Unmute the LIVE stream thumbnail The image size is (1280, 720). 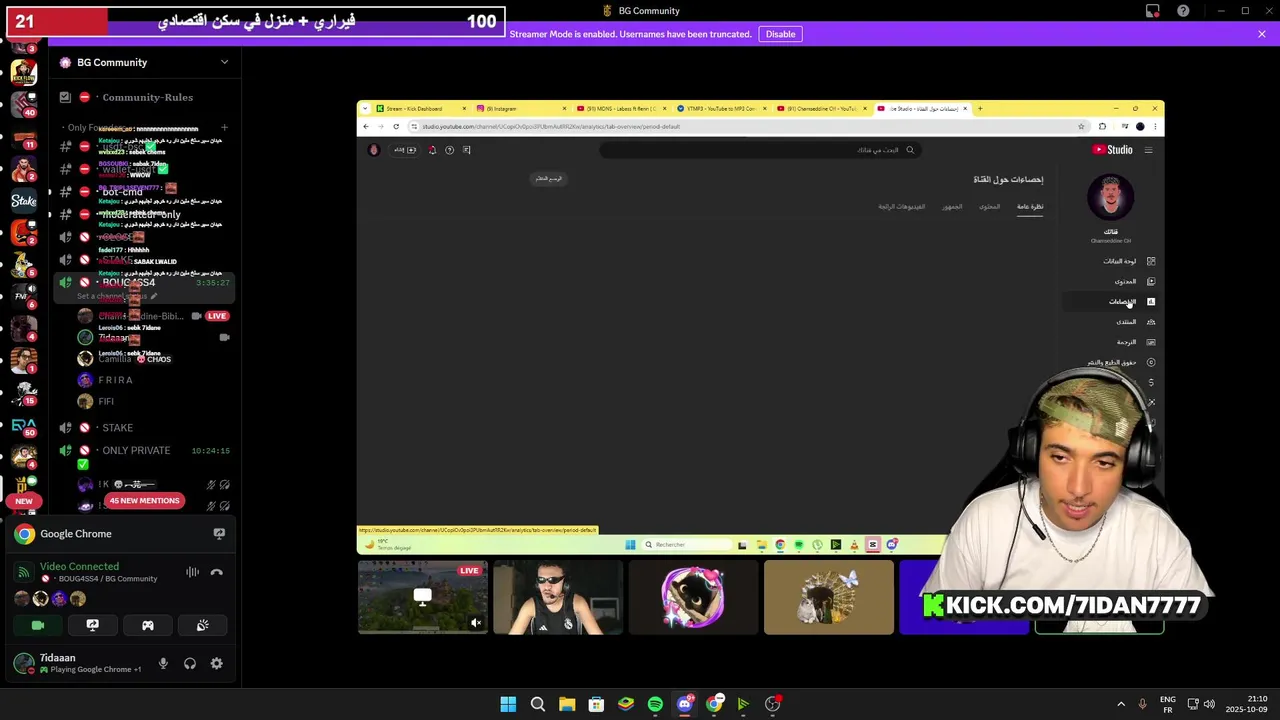476,623
